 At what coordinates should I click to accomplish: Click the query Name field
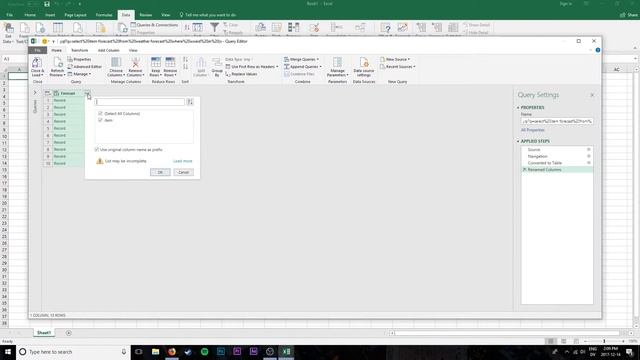point(557,121)
